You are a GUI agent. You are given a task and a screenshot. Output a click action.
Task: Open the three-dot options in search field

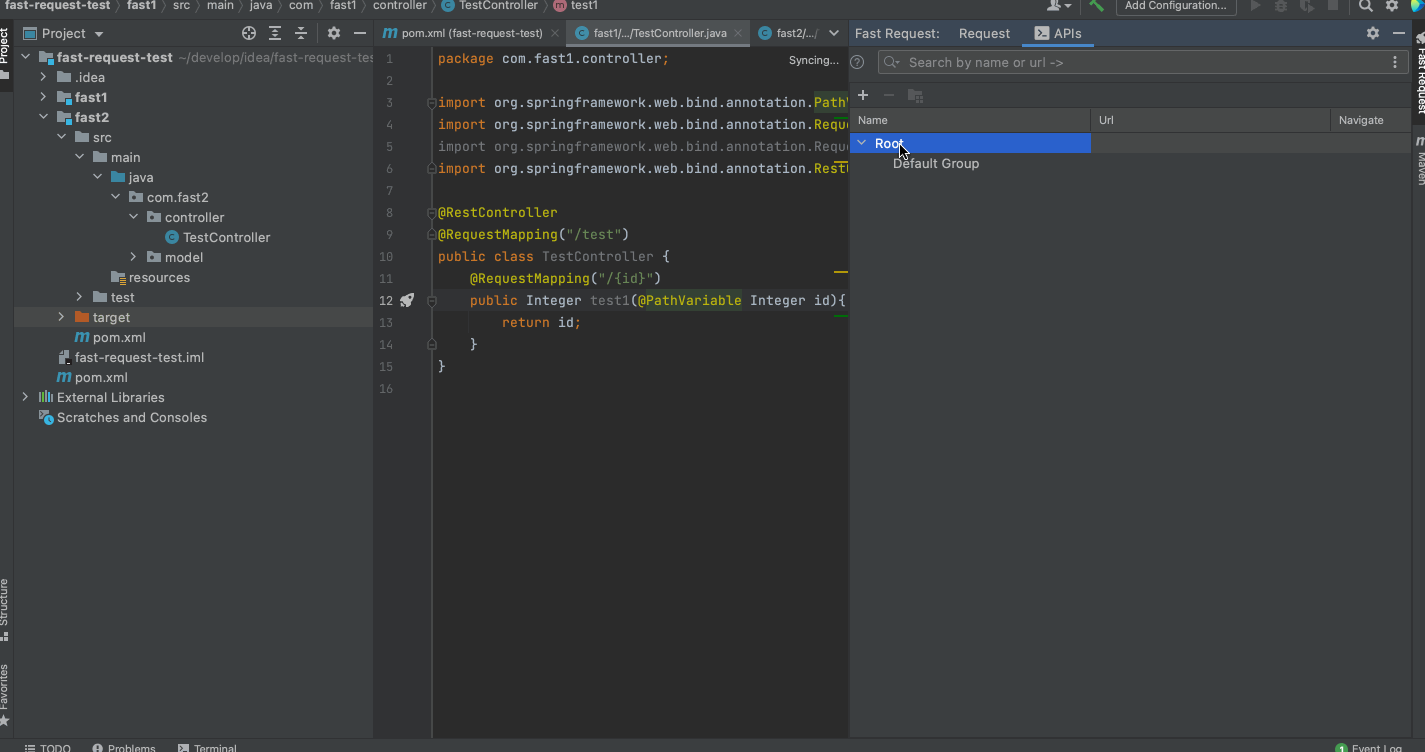pos(1395,62)
